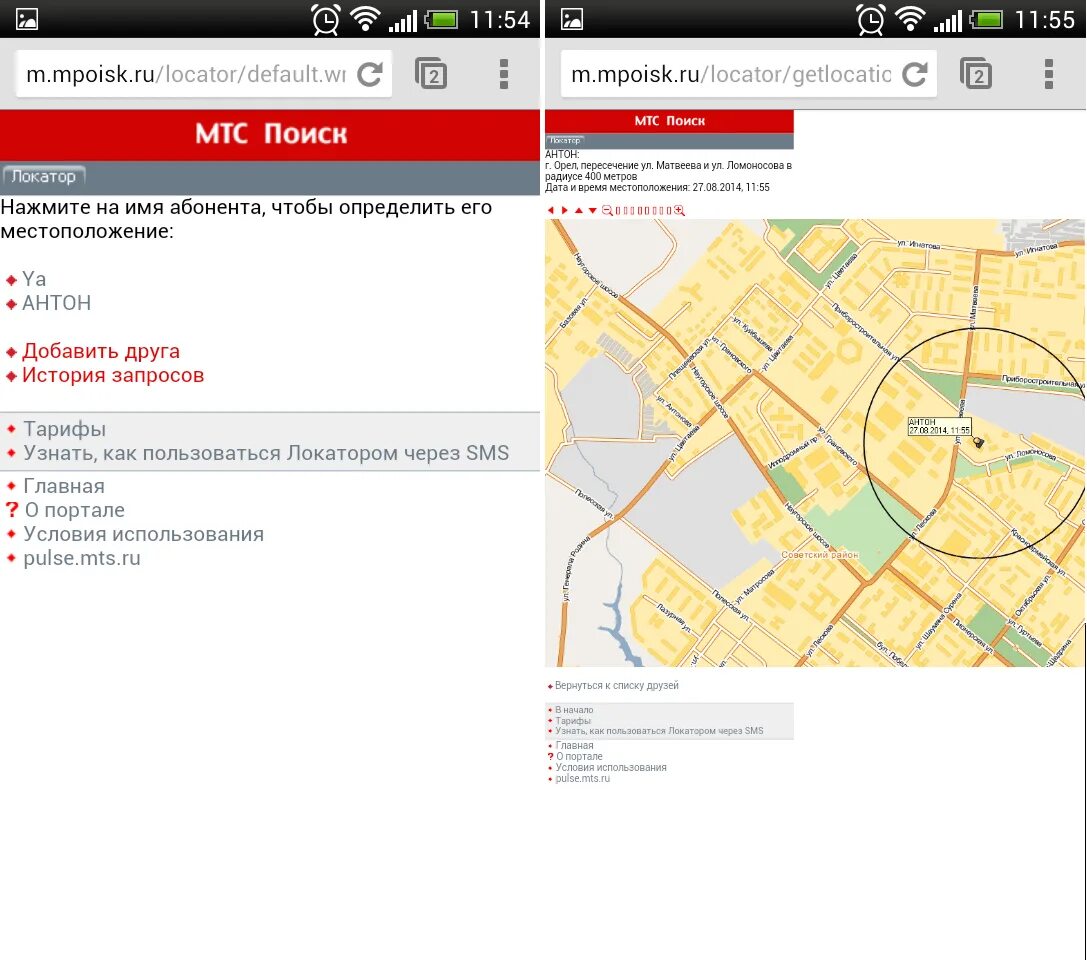Go to Главная on left page

pos(64,486)
